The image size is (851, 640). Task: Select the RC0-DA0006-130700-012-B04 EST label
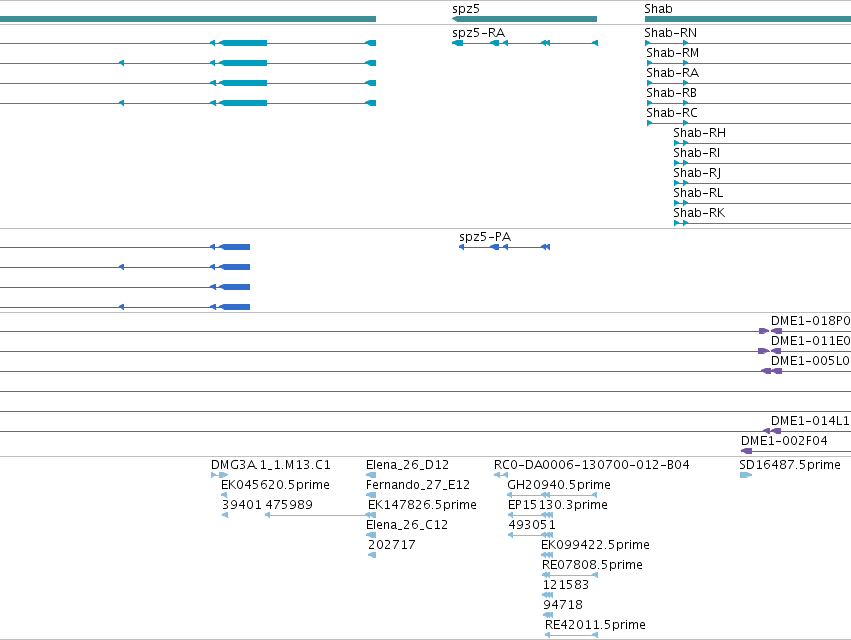coord(592,465)
